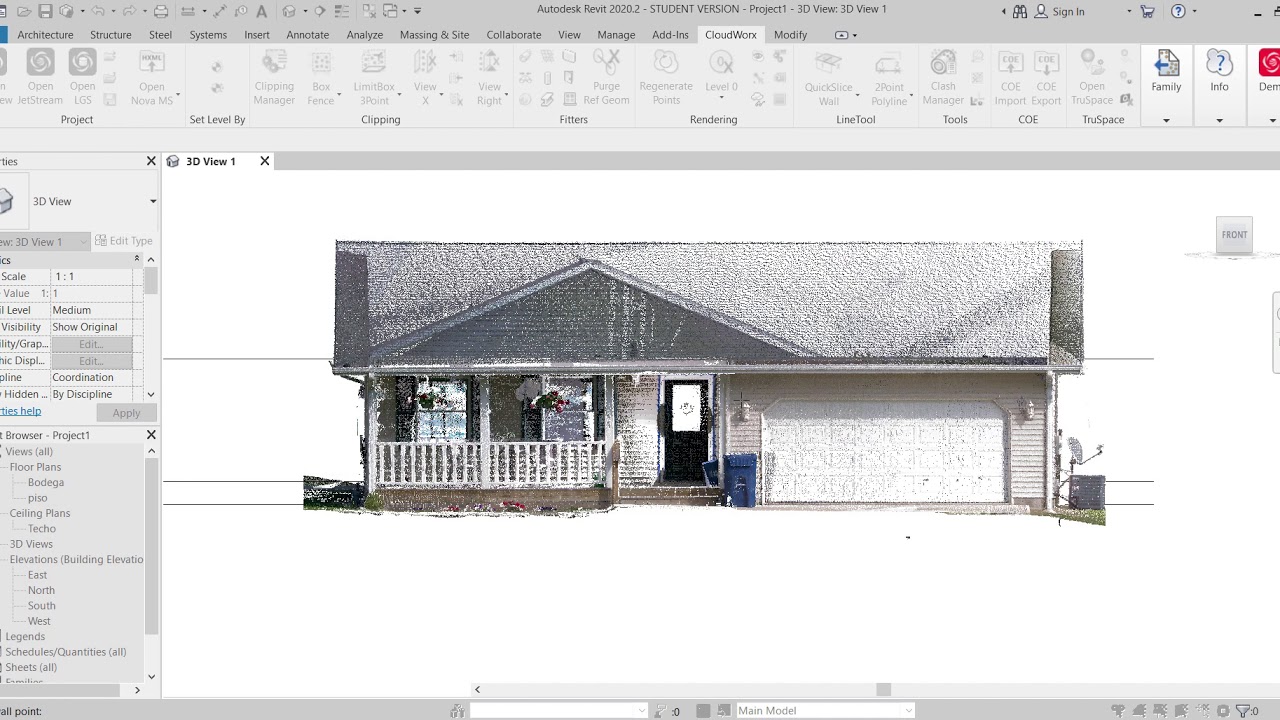Screen dimensions: 1280x720
Task: Select the Techo ceiling plan
Action: 42,528
